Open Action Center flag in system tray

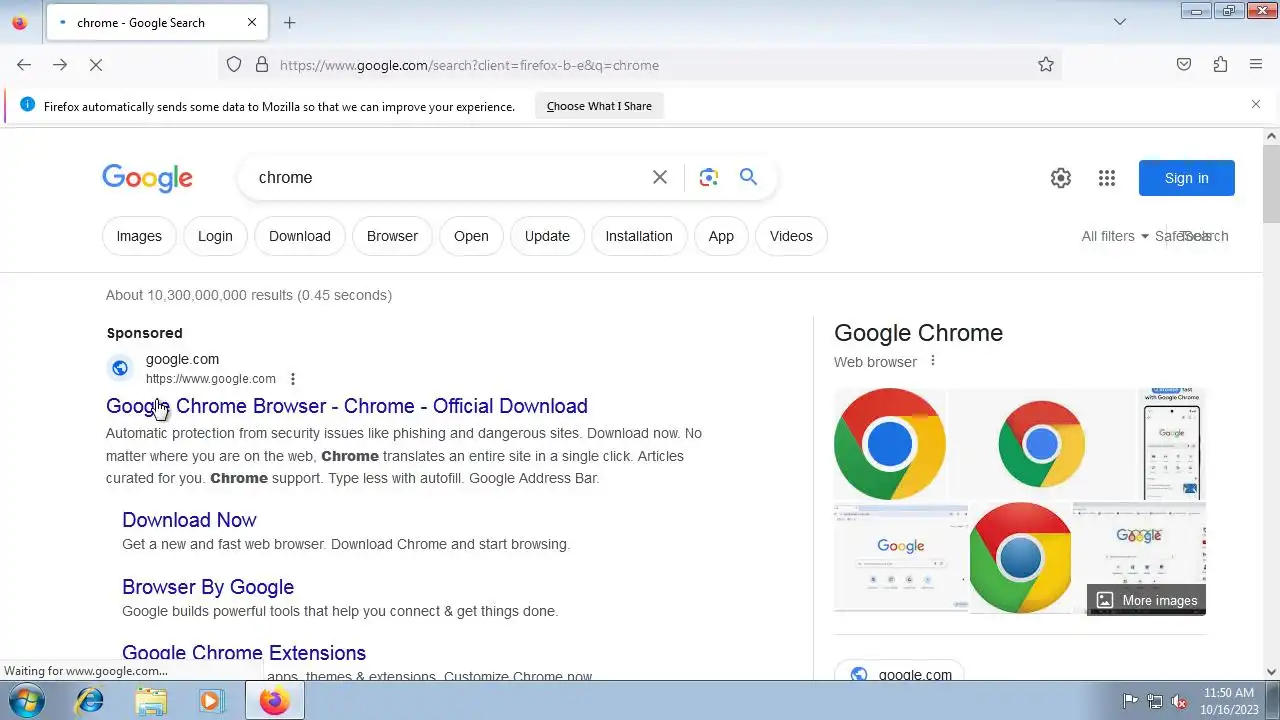click(x=1130, y=701)
